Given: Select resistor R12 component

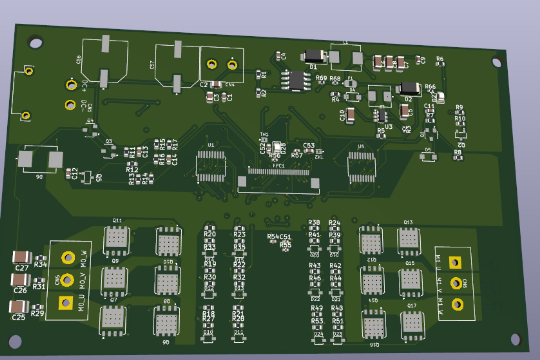Looking at the screenshot, I should pyautogui.click(x=132, y=164).
